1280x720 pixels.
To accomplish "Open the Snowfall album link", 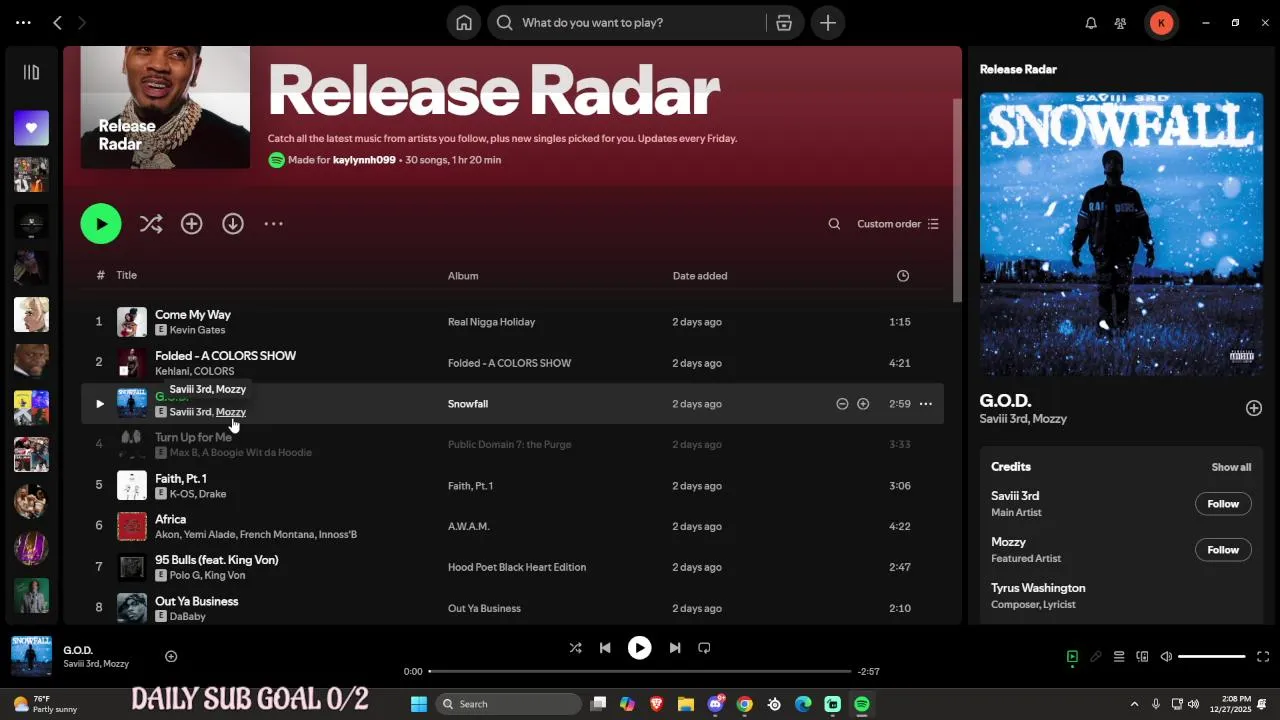I will (x=468, y=404).
